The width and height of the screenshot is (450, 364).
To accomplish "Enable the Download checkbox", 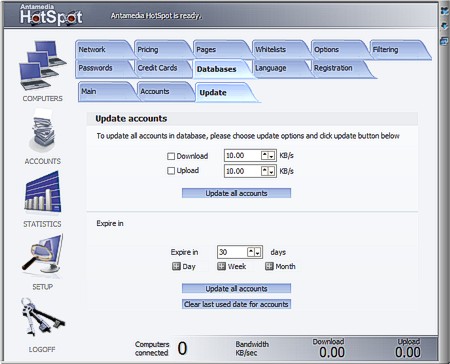I will pyautogui.click(x=171, y=156).
